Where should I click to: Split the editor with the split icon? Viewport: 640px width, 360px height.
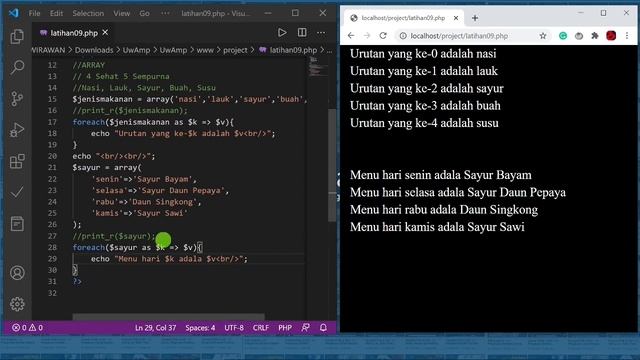[302, 33]
